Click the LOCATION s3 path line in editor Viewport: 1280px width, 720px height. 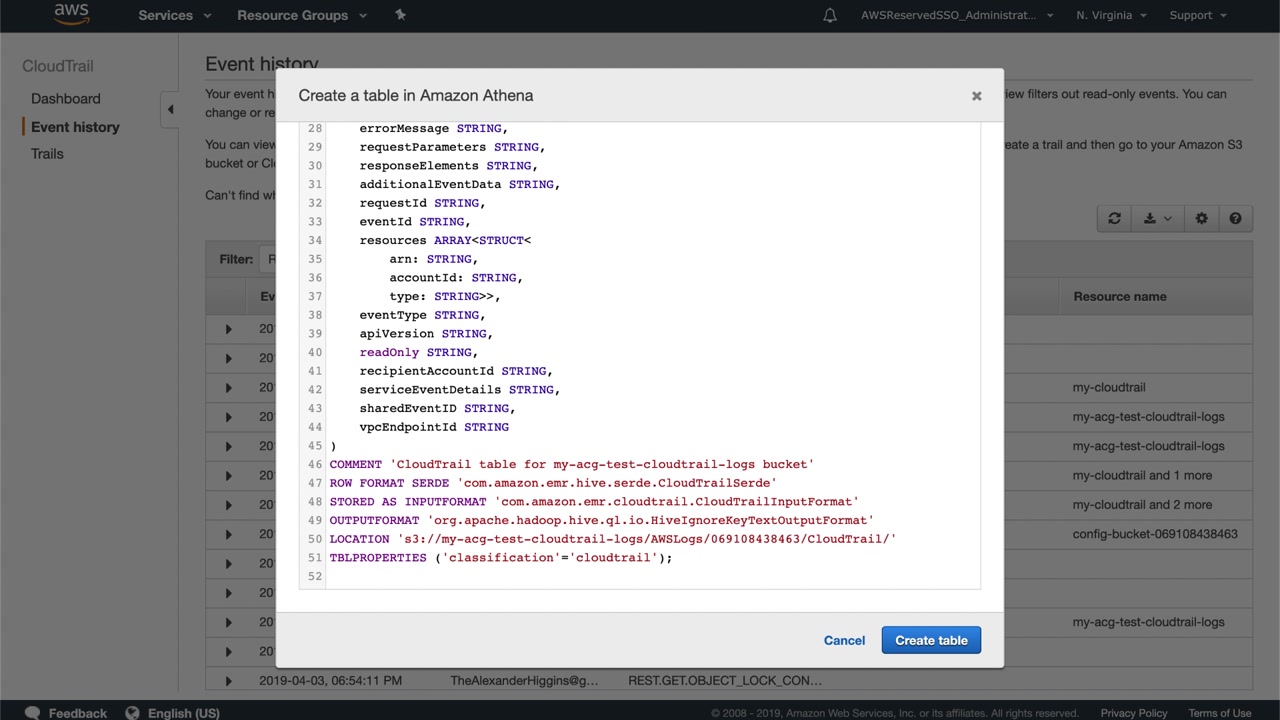click(x=613, y=539)
